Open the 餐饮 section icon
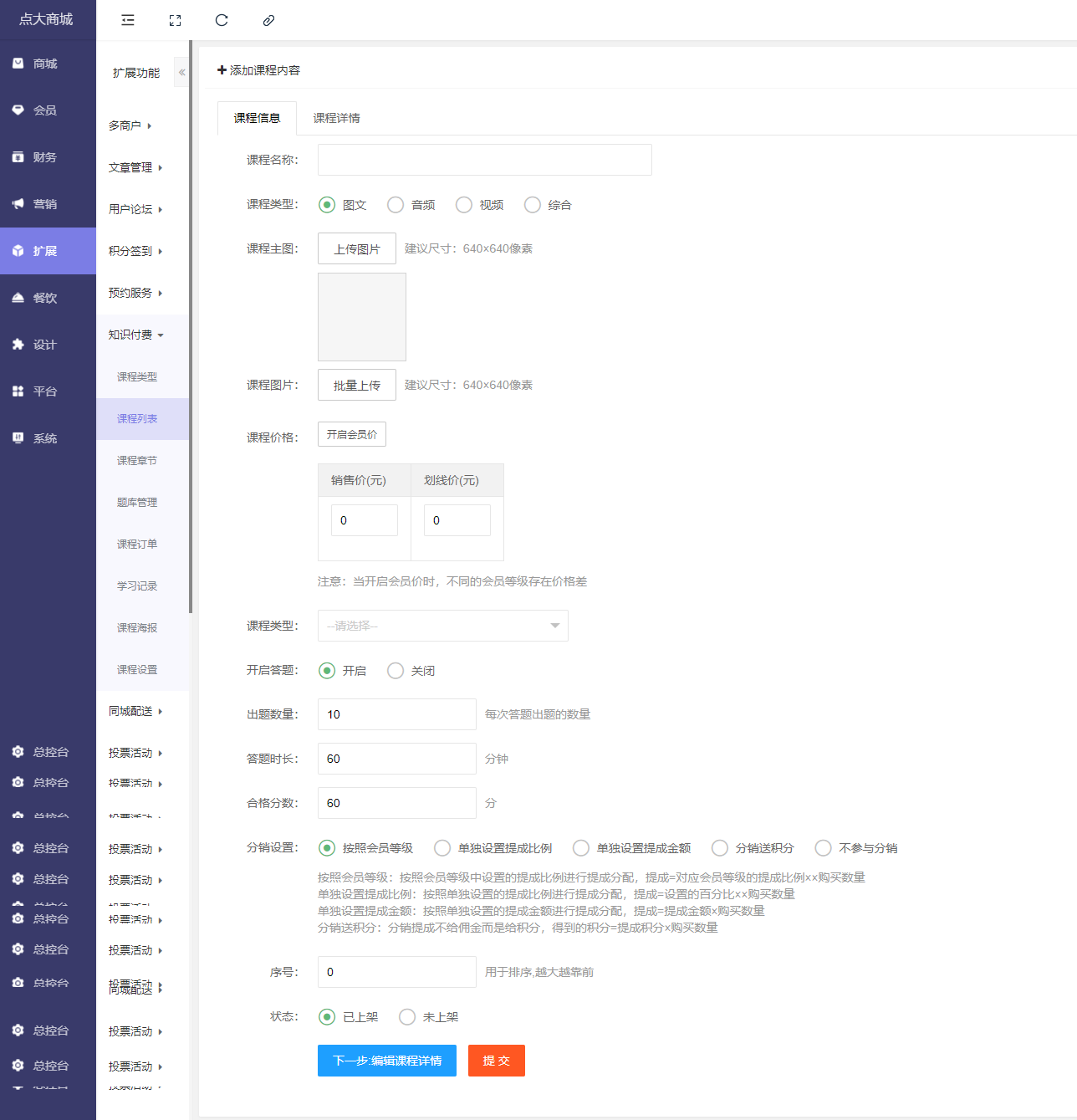This screenshot has height=1120, width=1077. (x=18, y=298)
